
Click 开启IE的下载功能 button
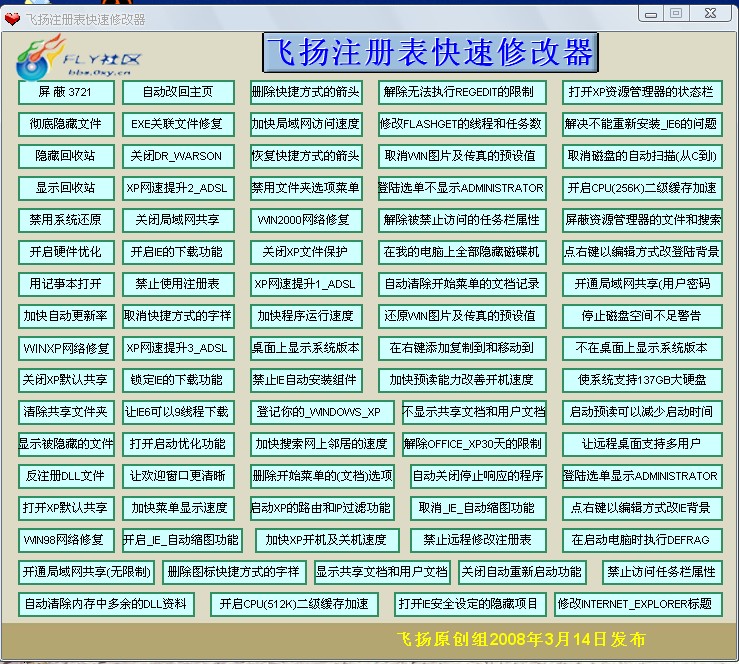tap(178, 253)
